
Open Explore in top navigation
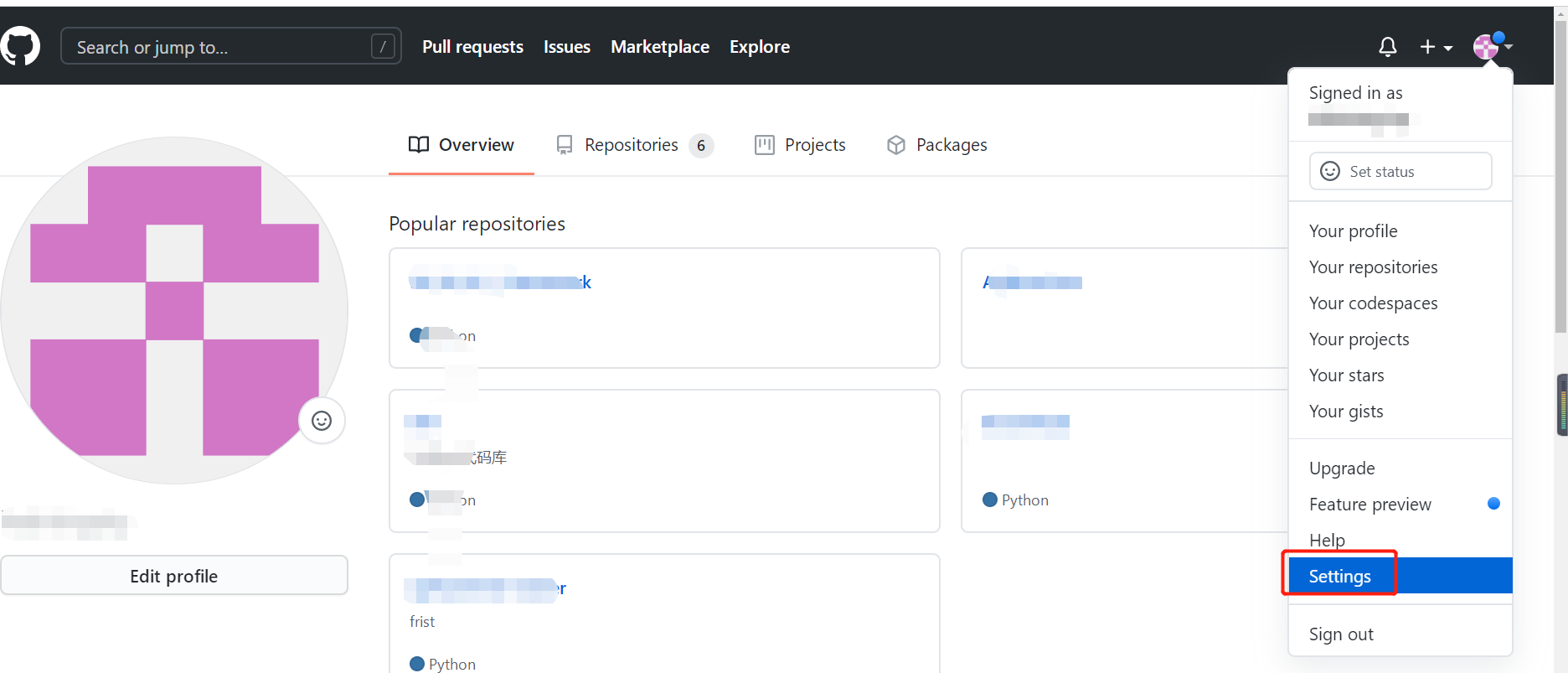(760, 47)
